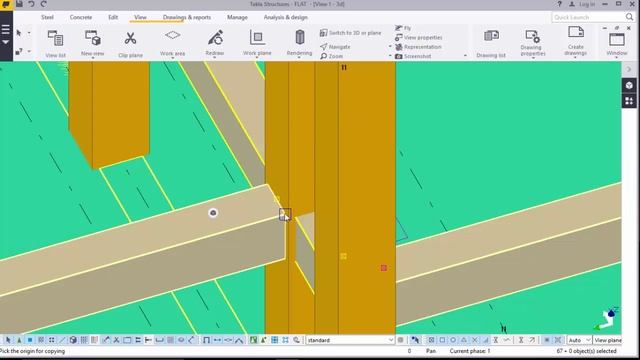Start the Fly command
Image resolution: width=640 pixels, height=360 pixels.
pyautogui.click(x=403, y=28)
